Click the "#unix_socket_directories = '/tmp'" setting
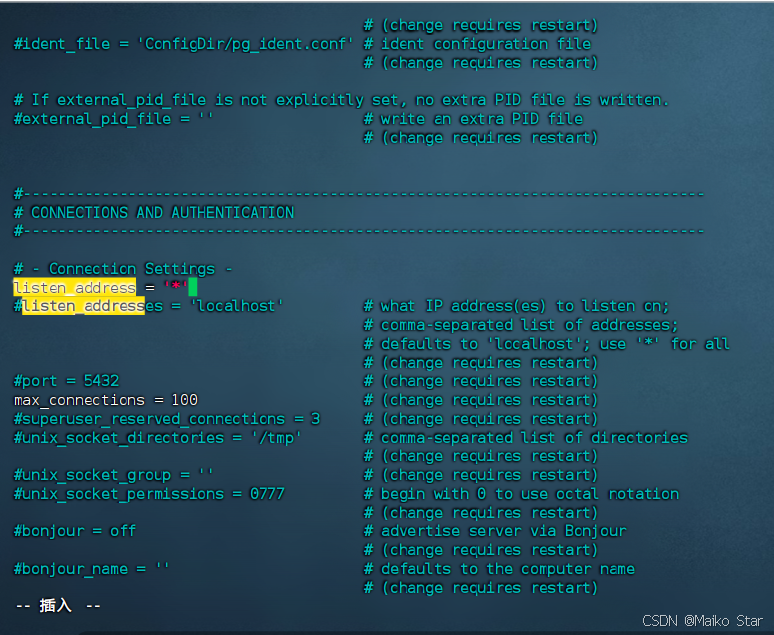This screenshot has height=635, width=774. point(157,438)
